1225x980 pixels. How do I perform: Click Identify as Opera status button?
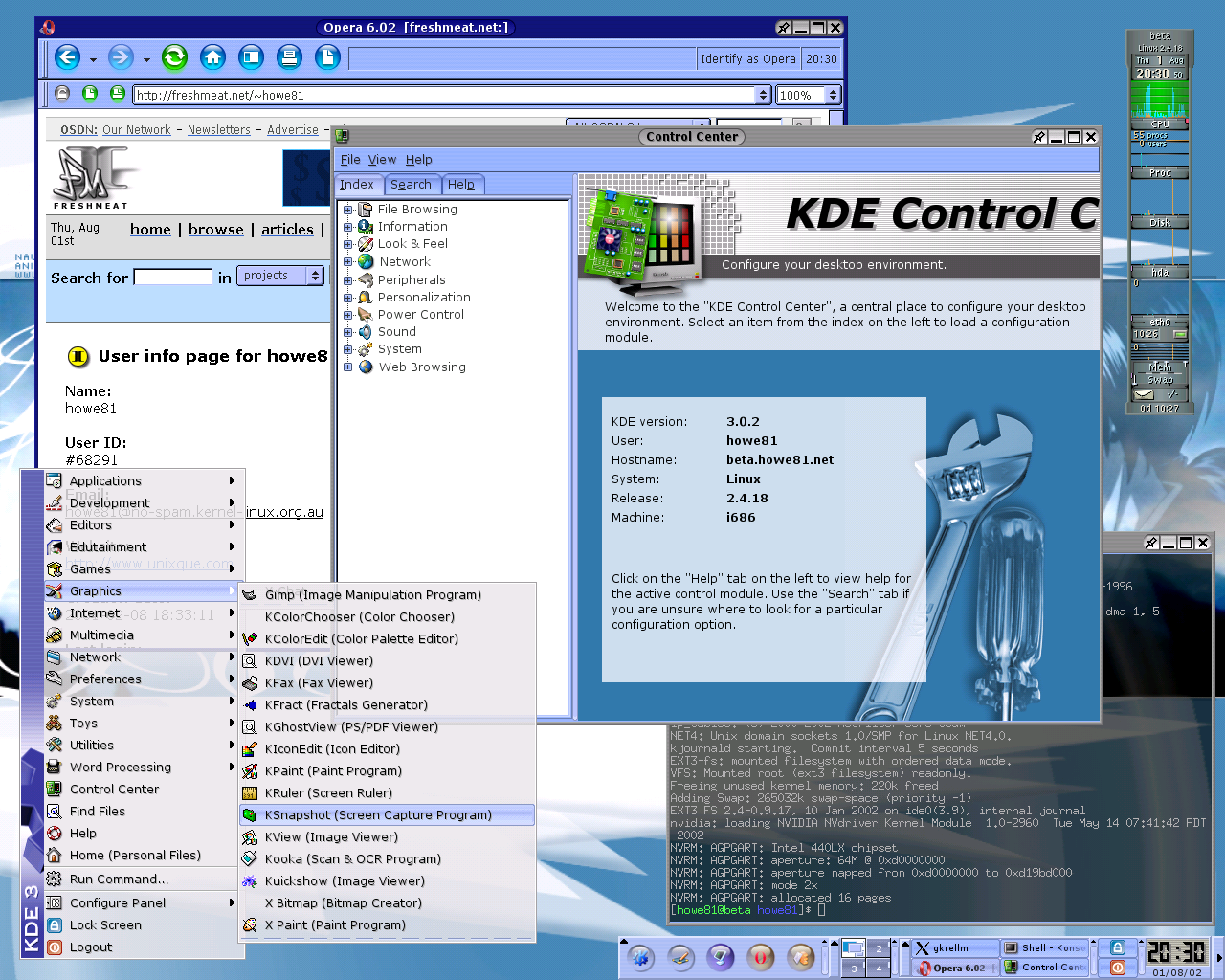point(748,59)
